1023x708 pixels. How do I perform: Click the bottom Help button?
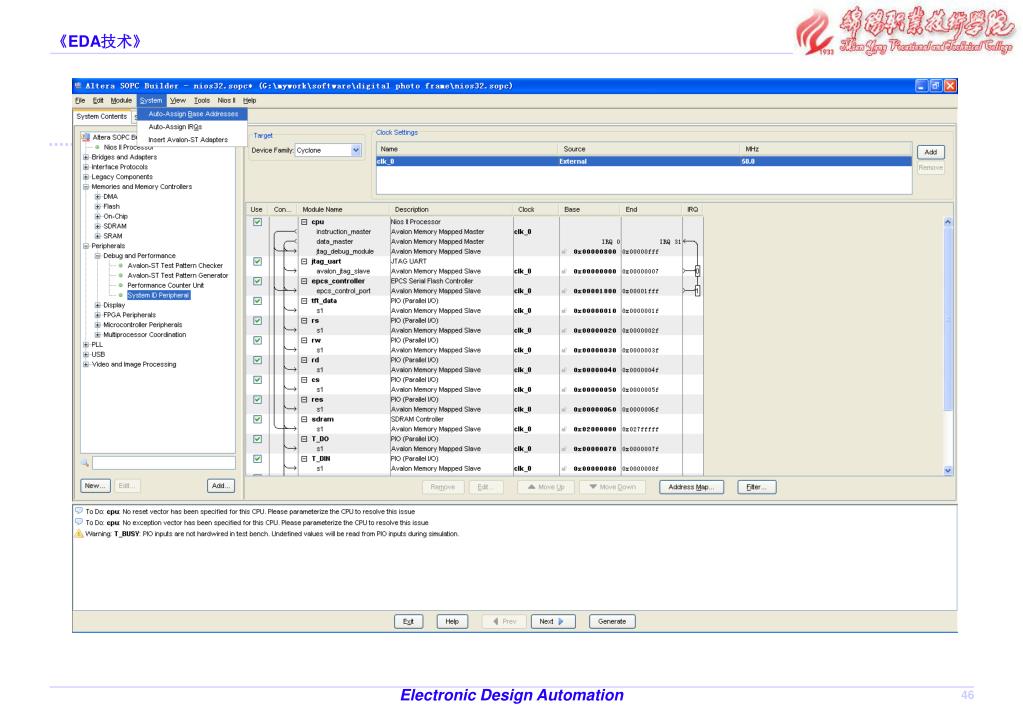click(452, 621)
